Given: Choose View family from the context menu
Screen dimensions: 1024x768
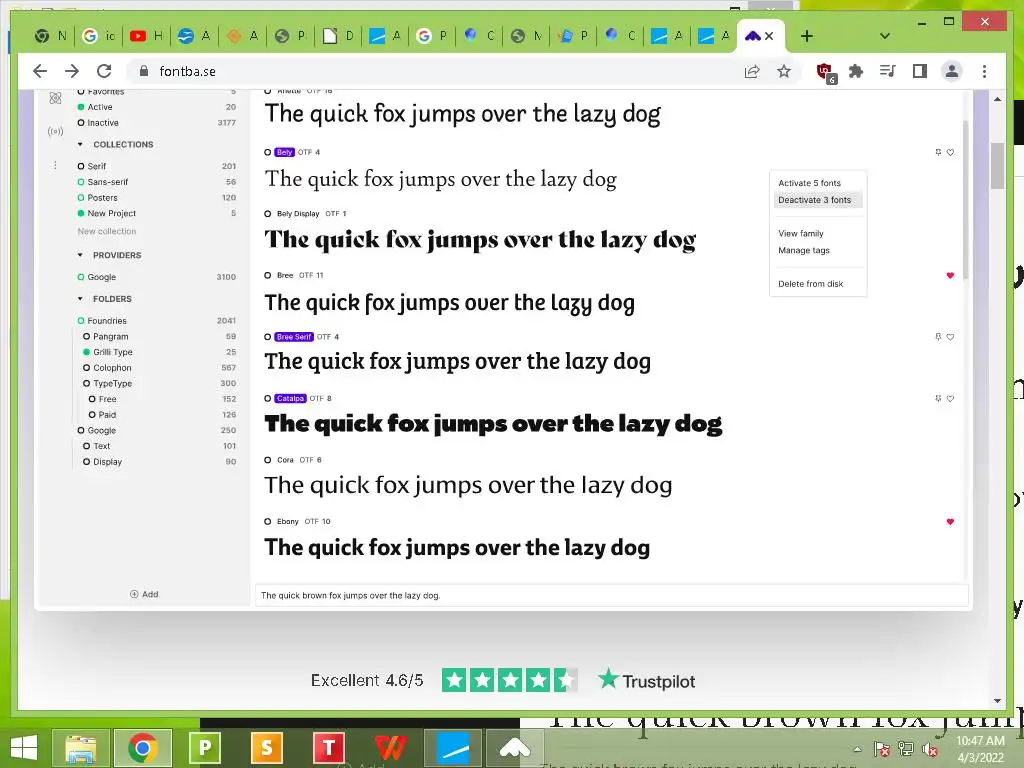Looking at the screenshot, I should pyautogui.click(x=801, y=233).
